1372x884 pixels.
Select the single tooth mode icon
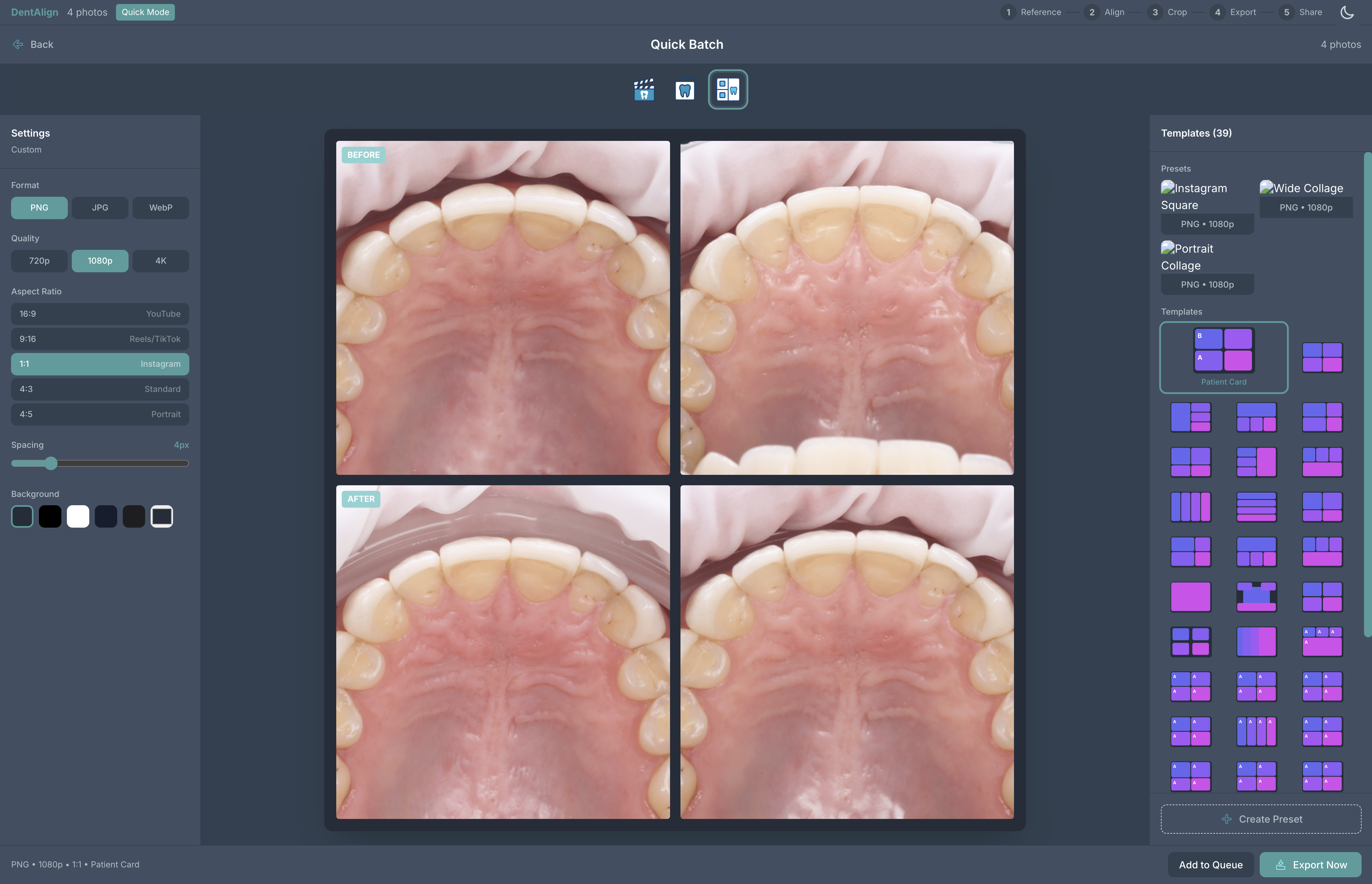(684, 90)
